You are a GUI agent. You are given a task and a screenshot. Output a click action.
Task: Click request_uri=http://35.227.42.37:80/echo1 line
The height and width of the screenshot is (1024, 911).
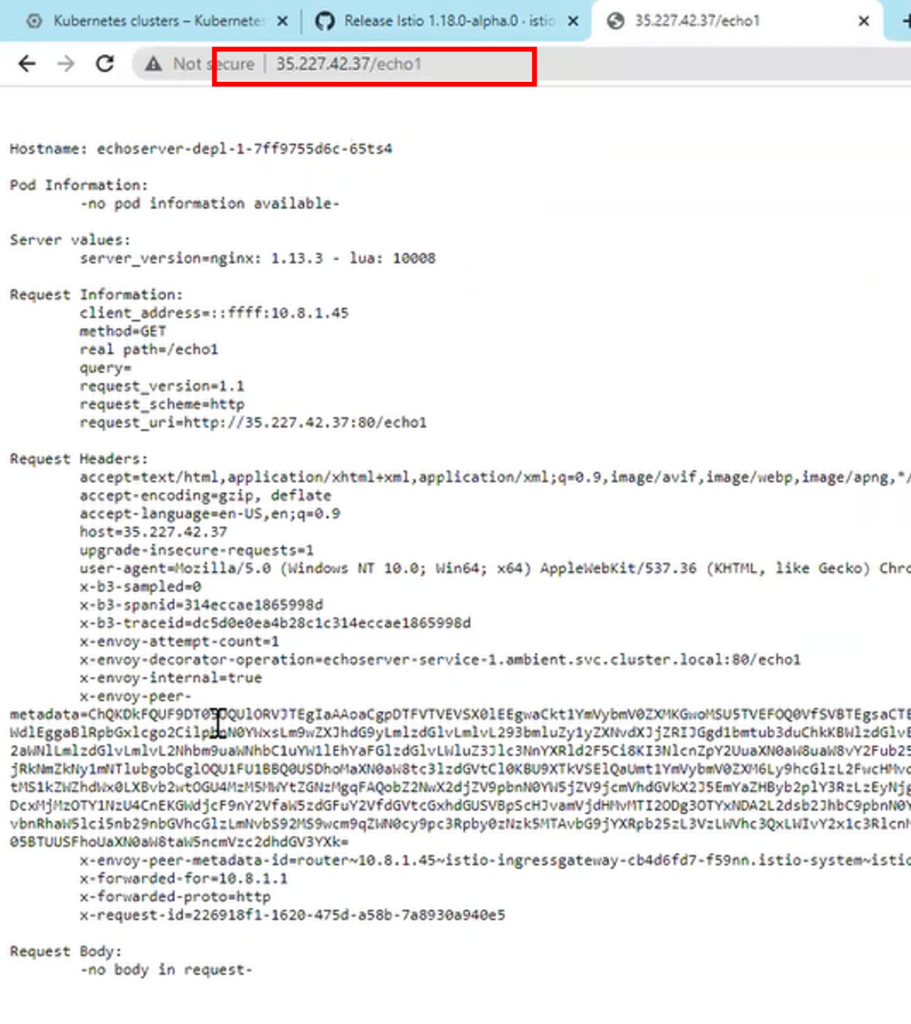coord(253,423)
